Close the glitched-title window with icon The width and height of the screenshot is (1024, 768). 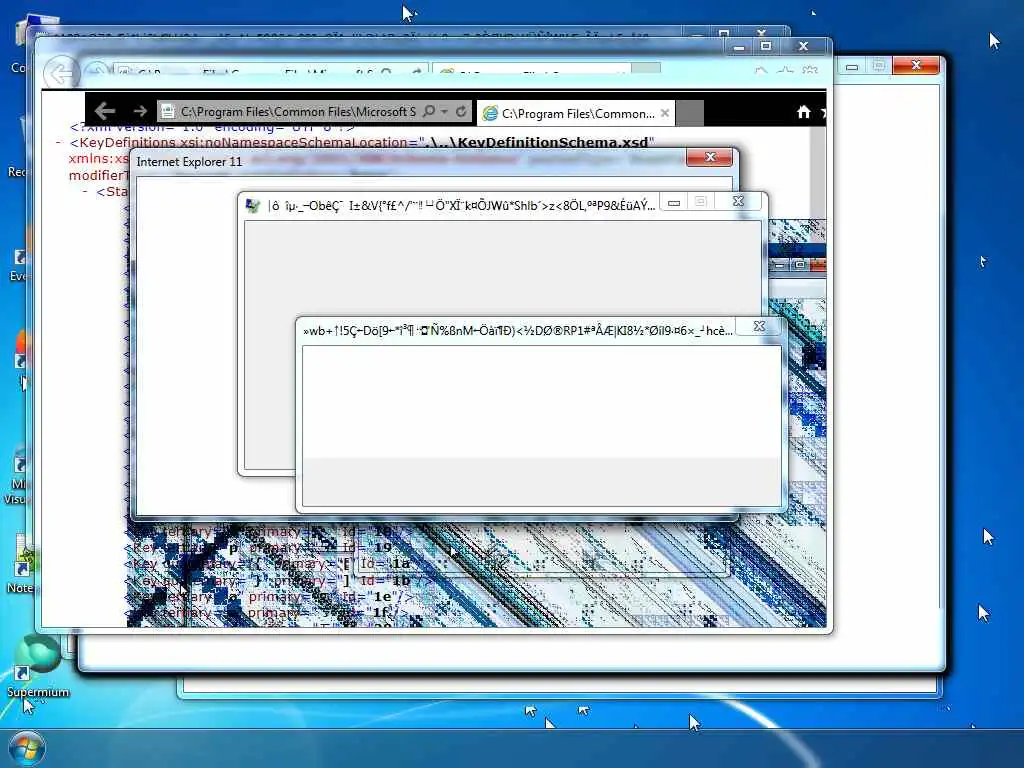point(738,202)
